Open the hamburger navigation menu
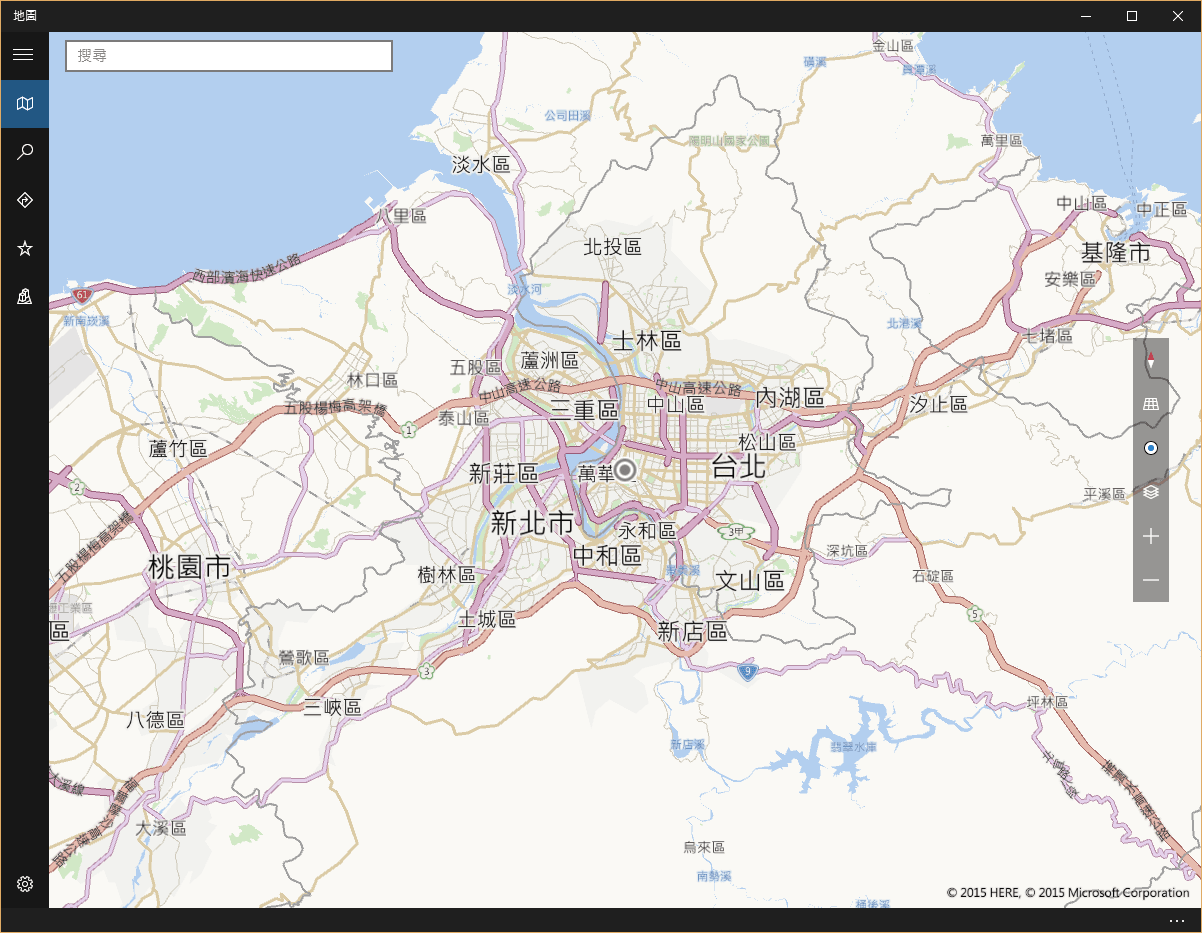 click(x=24, y=55)
